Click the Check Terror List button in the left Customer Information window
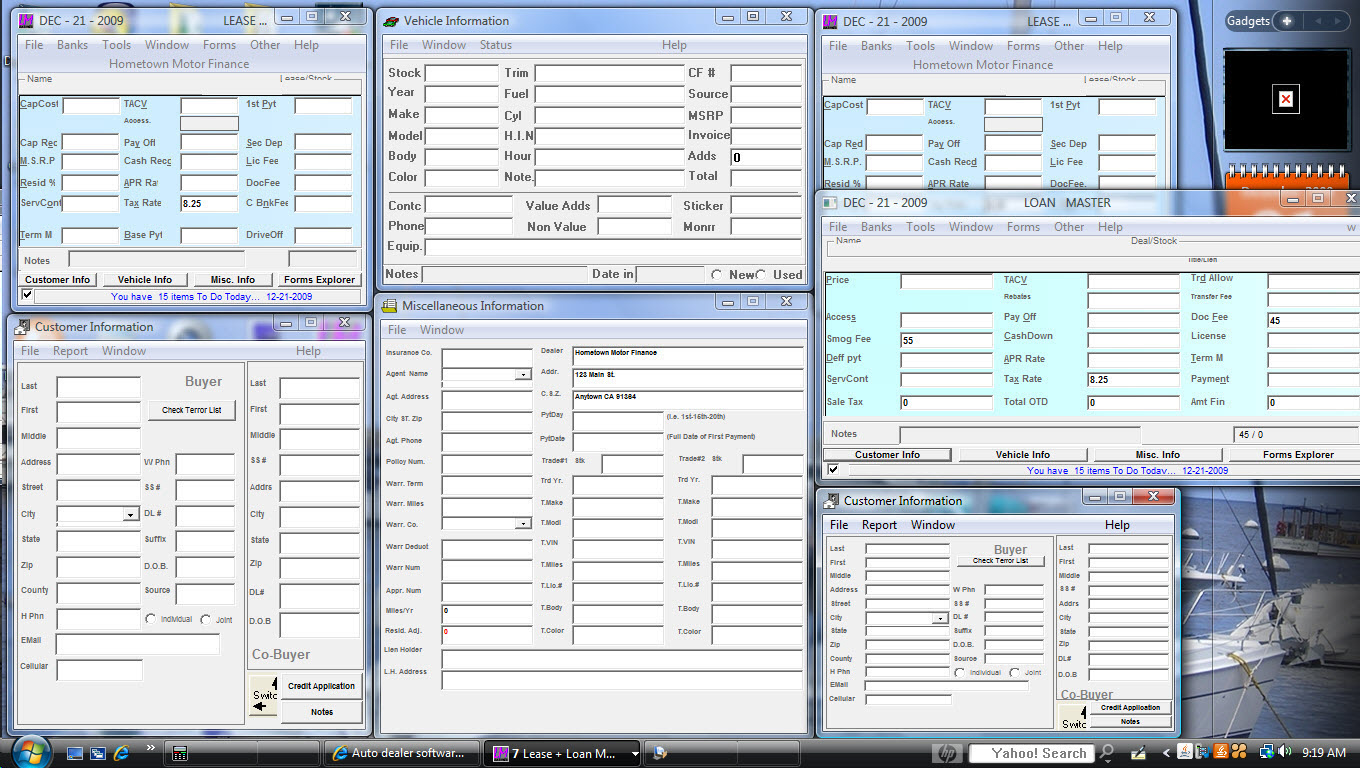This screenshot has width=1360, height=768. point(192,410)
